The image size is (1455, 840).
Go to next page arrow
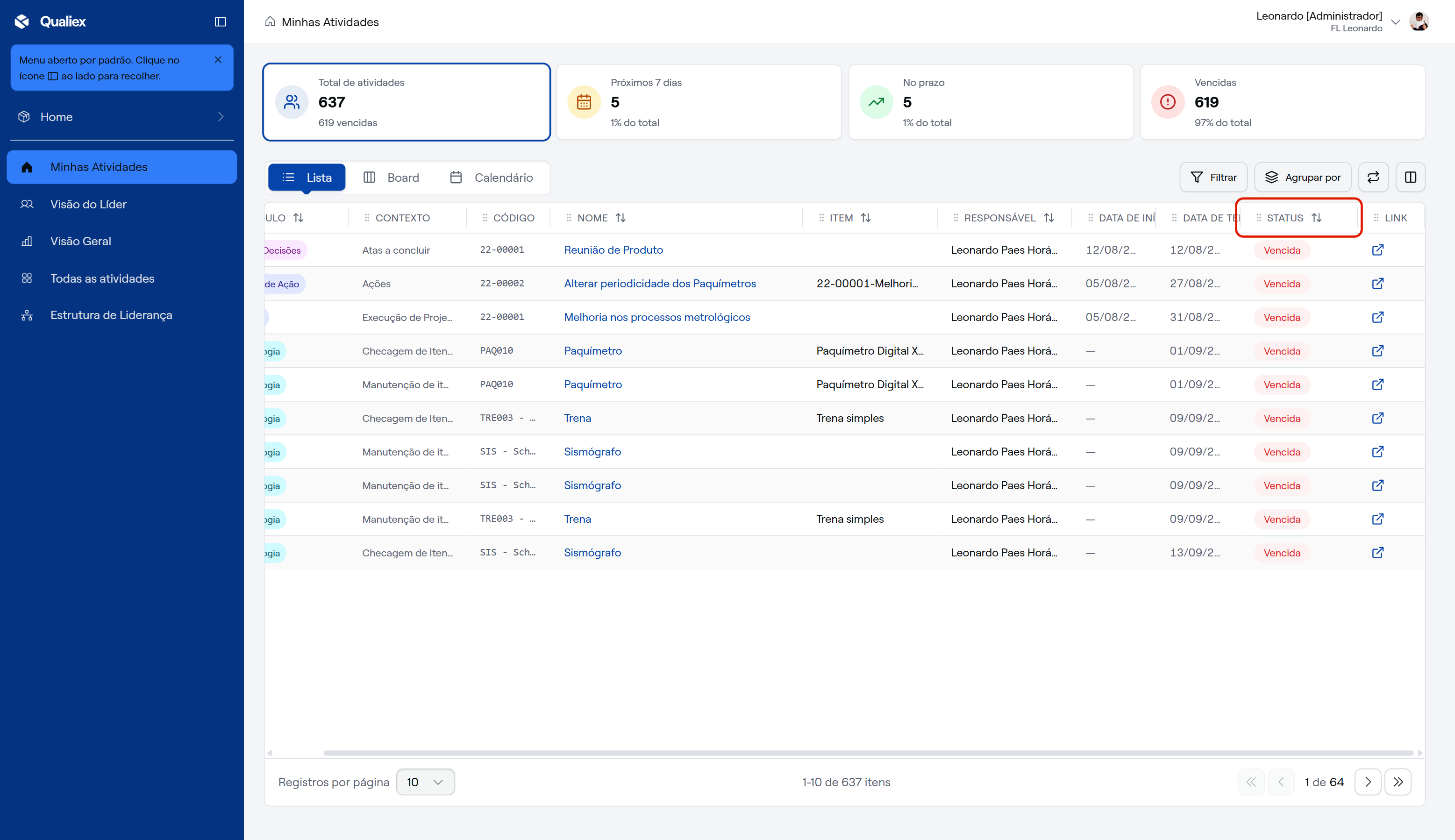tap(1368, 782)
